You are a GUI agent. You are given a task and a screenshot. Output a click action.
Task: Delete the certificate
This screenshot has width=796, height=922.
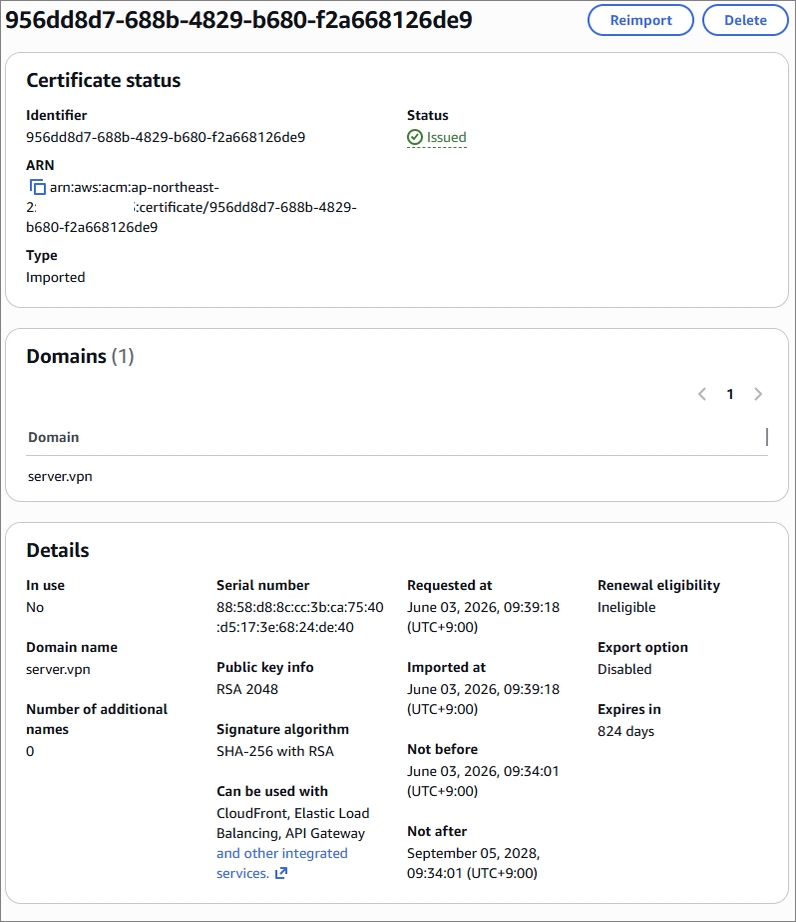(x=745, y=20)
